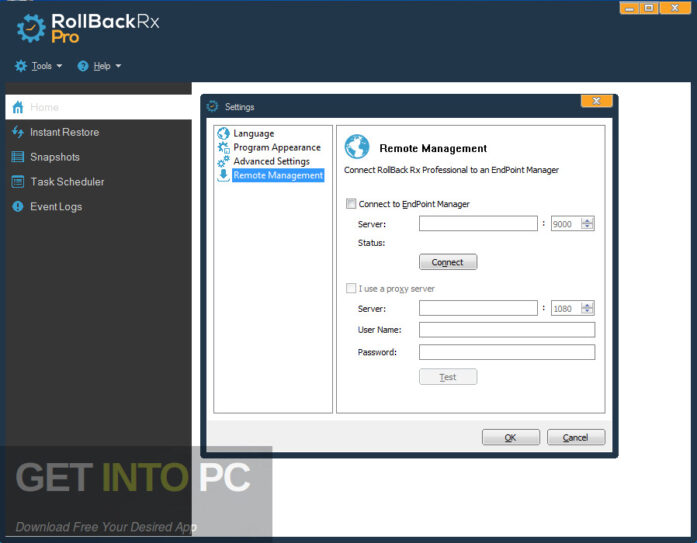Click the Task Scheduler calendar icon
This screenshot has width=697, height=543.
pos(18,182)
